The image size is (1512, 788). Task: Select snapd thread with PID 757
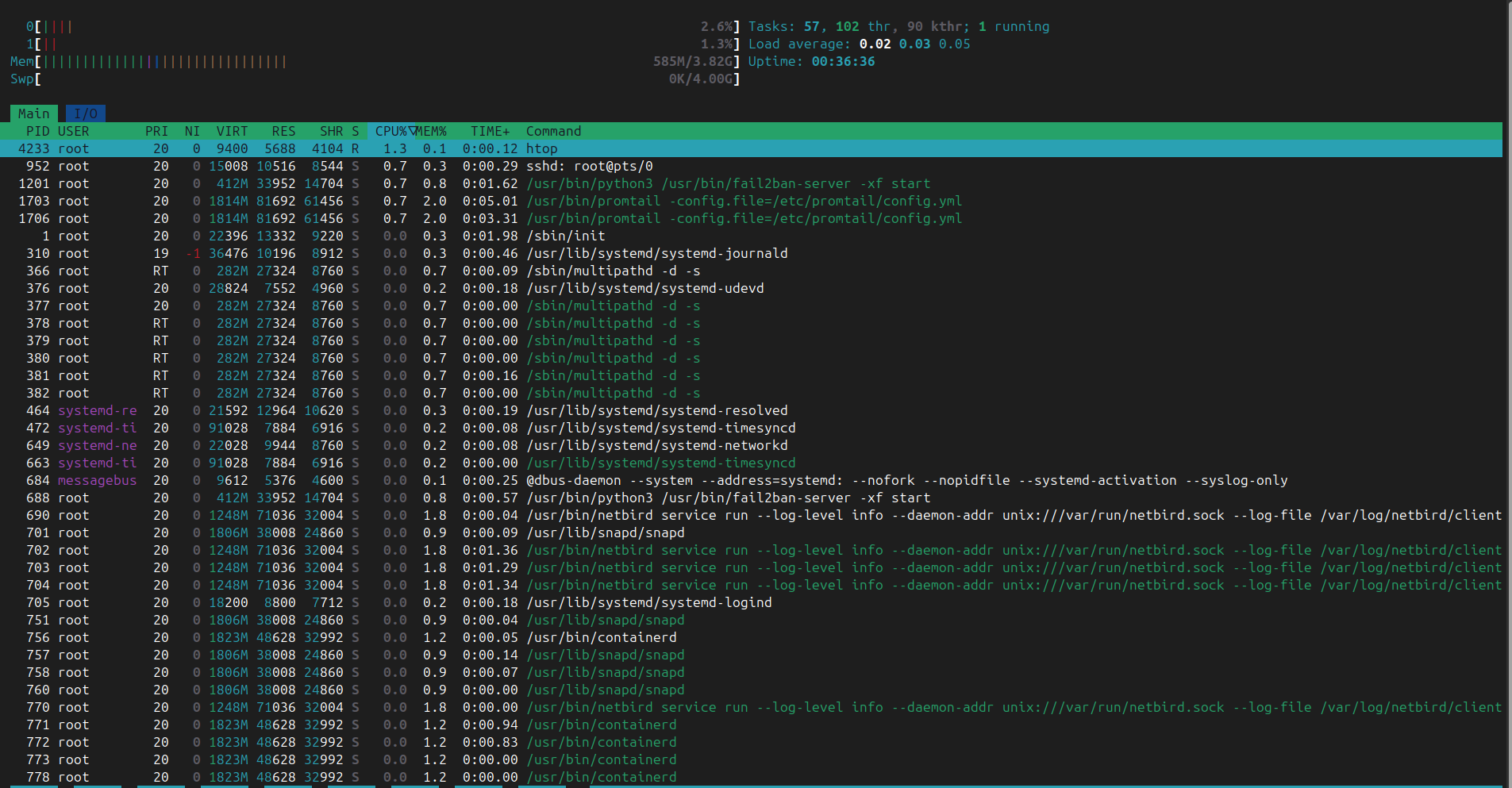coord(751,655)
